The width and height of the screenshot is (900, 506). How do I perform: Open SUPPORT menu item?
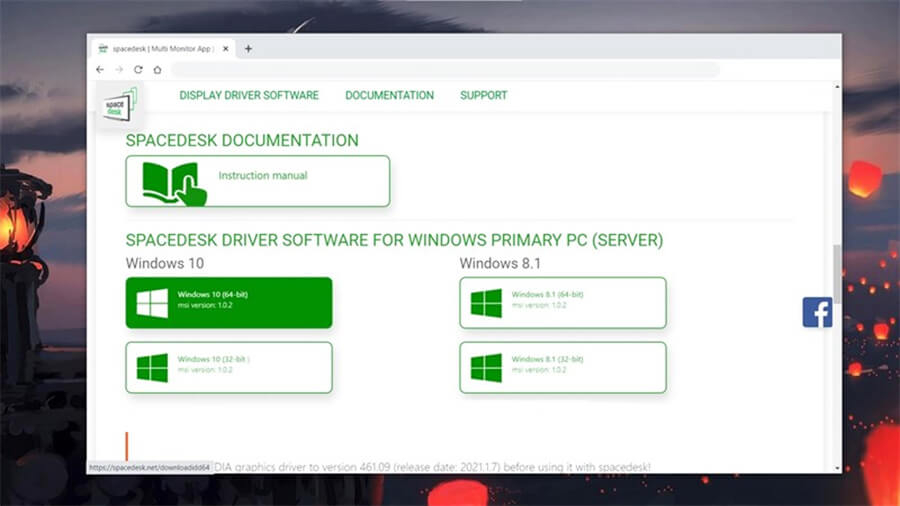483,95
